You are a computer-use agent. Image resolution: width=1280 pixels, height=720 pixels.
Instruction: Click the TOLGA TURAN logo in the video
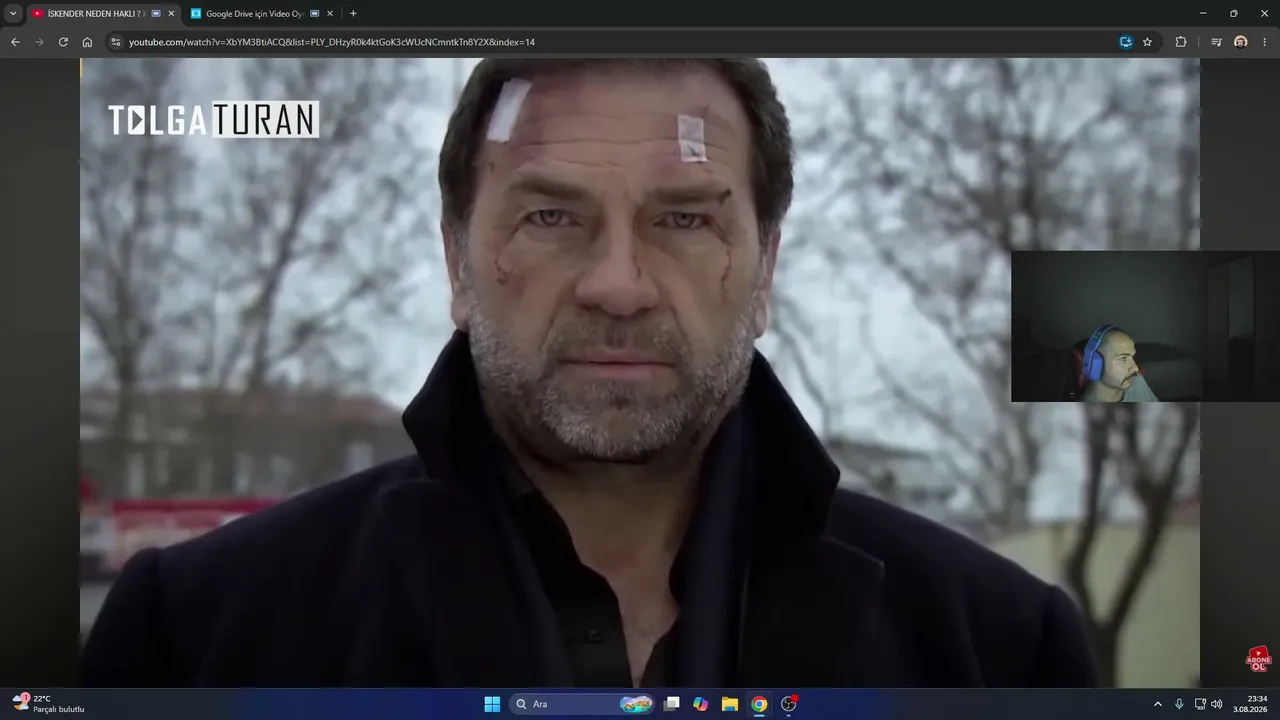(213, 120)
